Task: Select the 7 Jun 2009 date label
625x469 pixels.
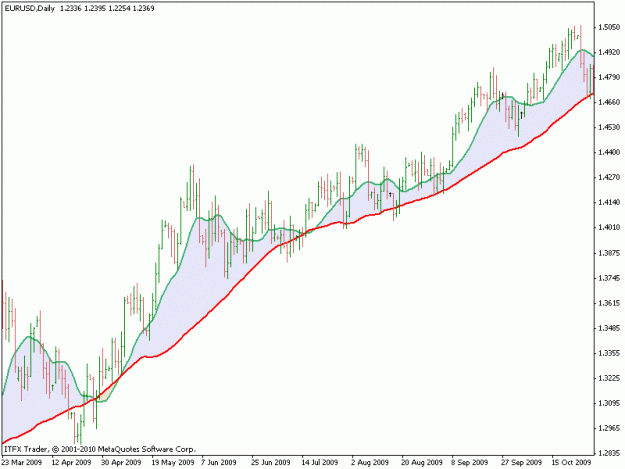Action: pyautogui.click(x=219, y=463)
